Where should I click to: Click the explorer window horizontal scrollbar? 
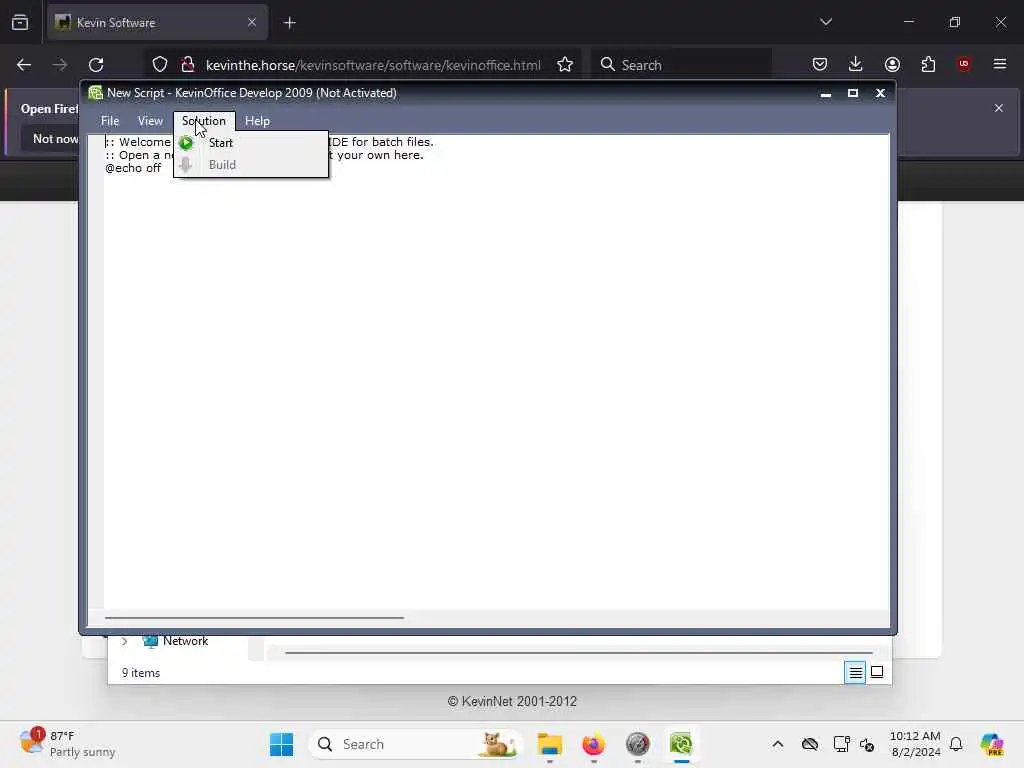coord(579,652)
